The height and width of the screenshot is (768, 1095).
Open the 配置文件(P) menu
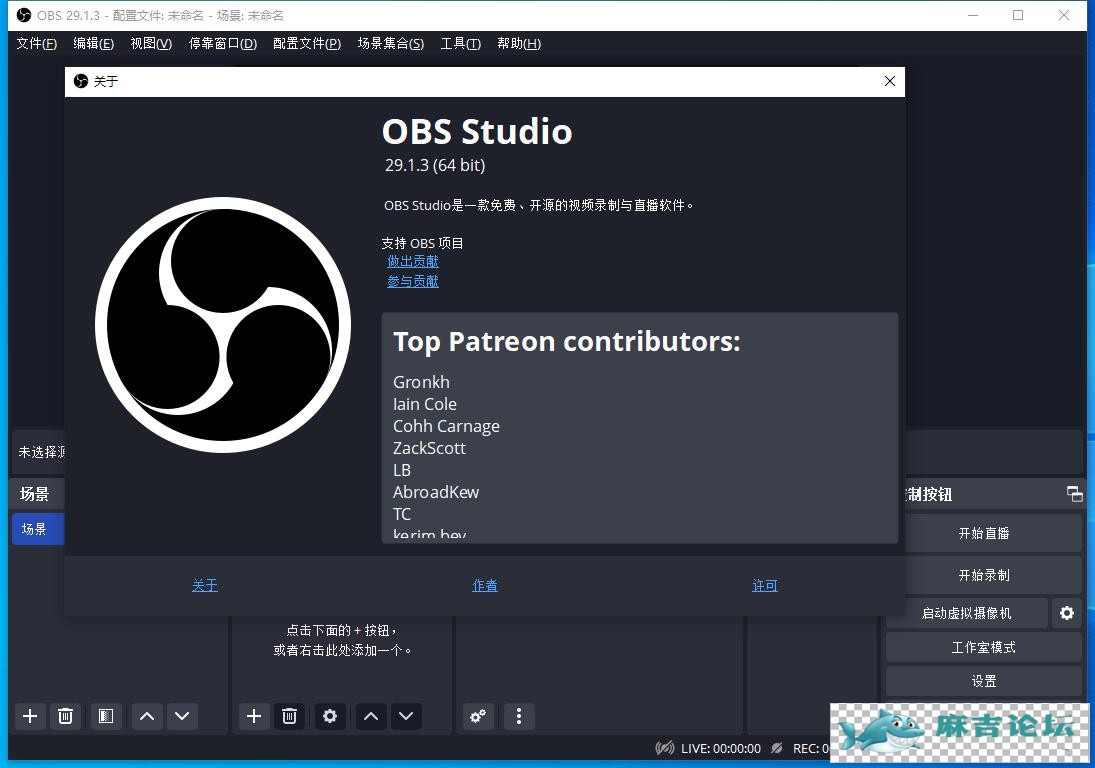pos(307,43)
